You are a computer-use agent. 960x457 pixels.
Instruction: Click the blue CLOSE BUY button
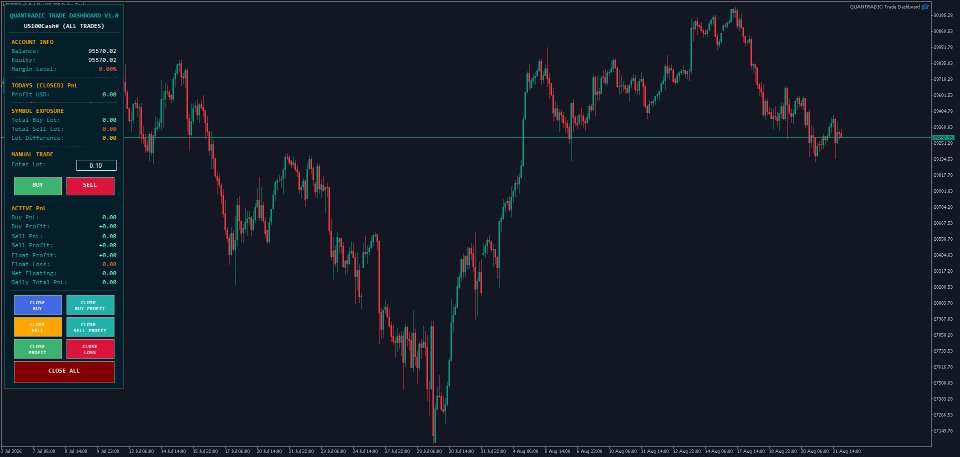coord(38,305)
